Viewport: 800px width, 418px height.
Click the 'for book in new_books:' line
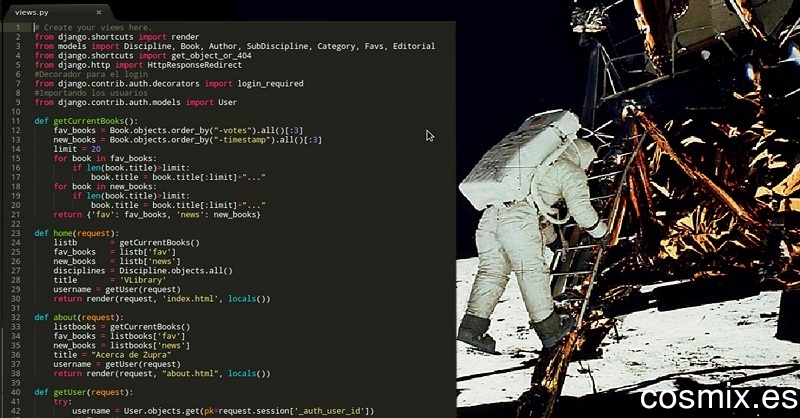[105, 186]
